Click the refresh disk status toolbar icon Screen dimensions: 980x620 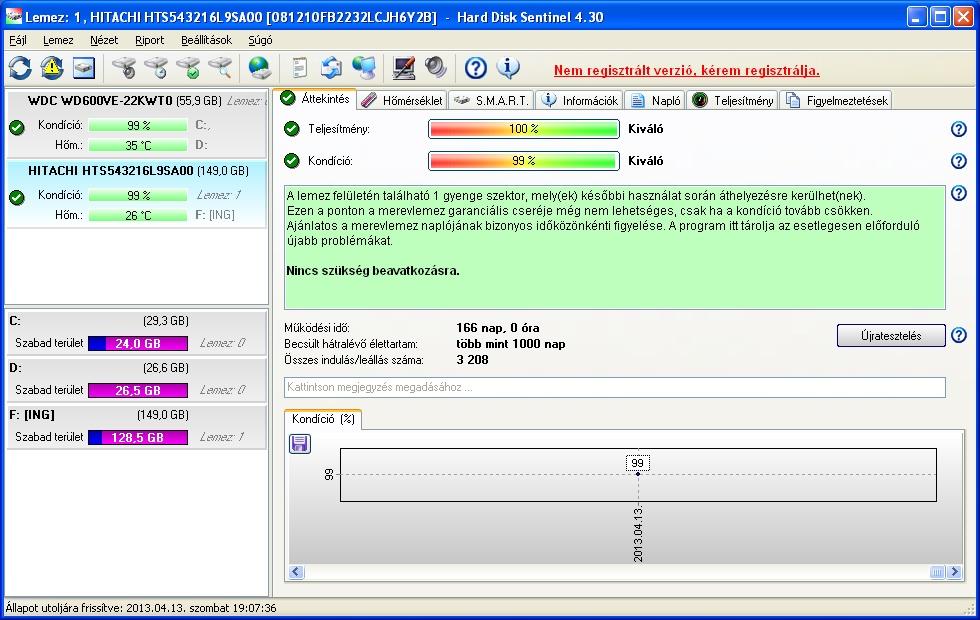(x=20, y=68)
